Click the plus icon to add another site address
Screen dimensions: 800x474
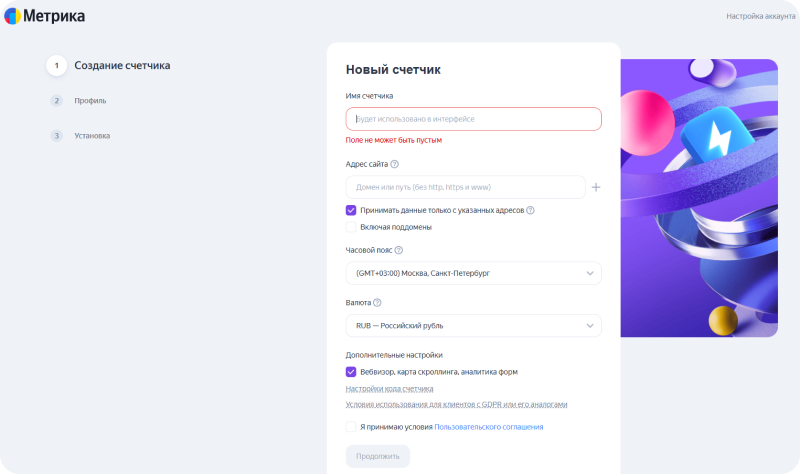595,187
